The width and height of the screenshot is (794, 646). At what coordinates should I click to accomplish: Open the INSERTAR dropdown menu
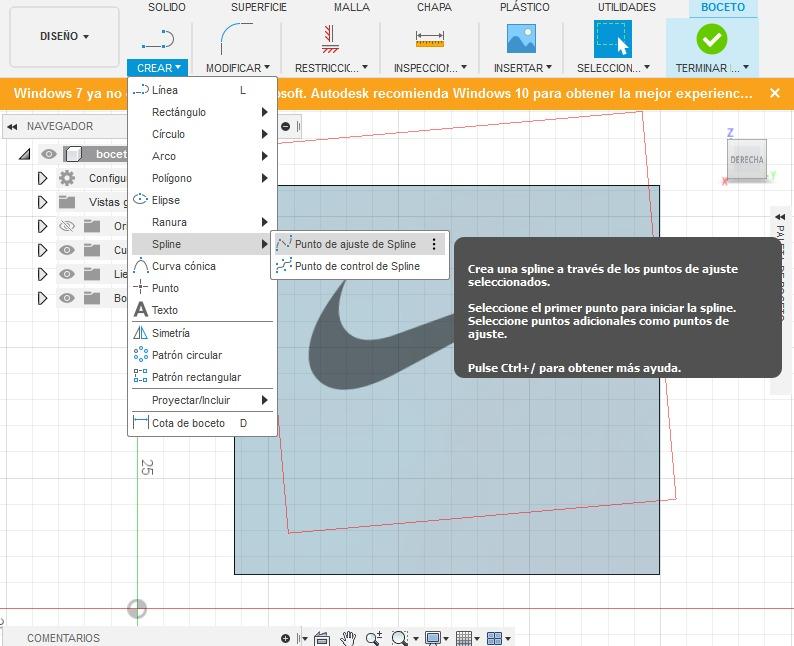pyautogui.click(x=523, y=68)
